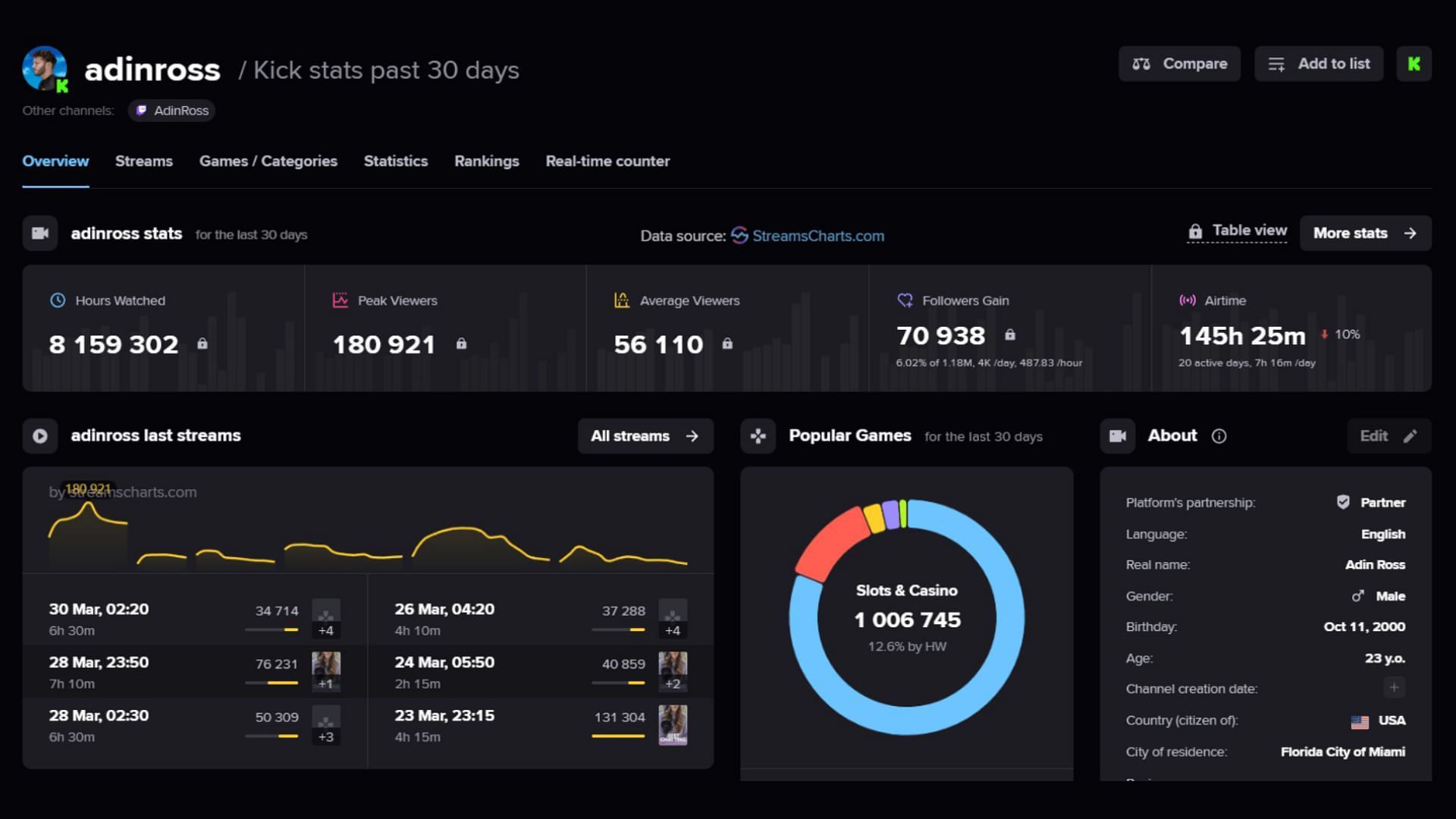Click the Add to list button
The width and height of the screenshot is (1456, 819).
tap(1319, 64)
